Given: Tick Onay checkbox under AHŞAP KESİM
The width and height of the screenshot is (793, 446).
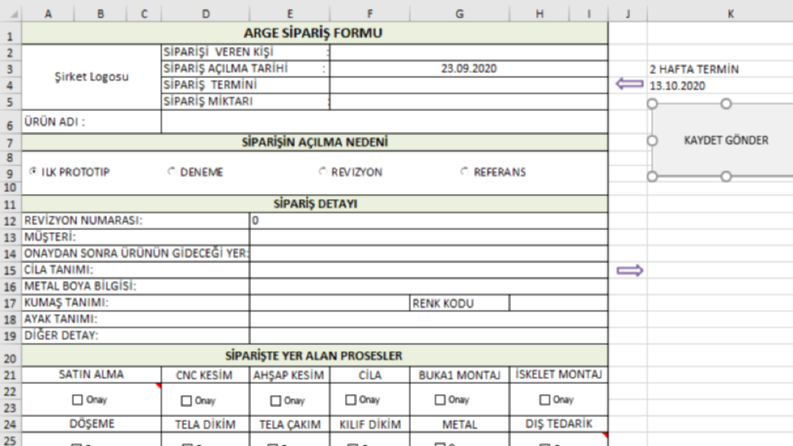Looking at the screenshot, I should tap(275, 401).
